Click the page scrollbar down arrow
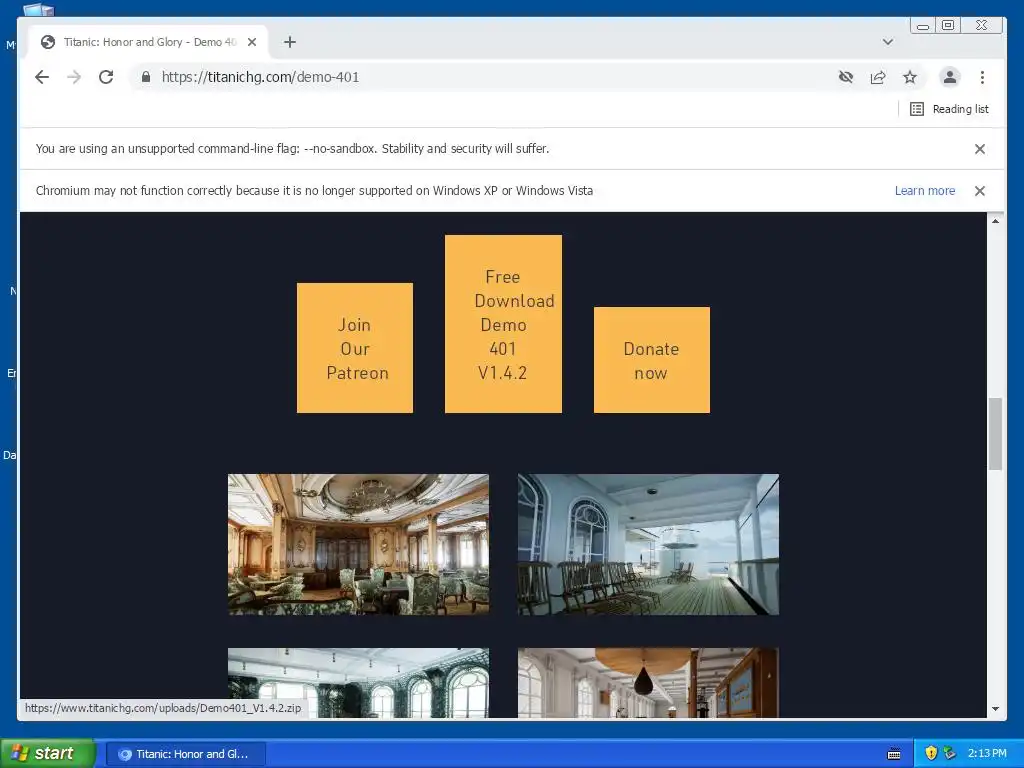1024x768 pixels. (x=995, y=709)
